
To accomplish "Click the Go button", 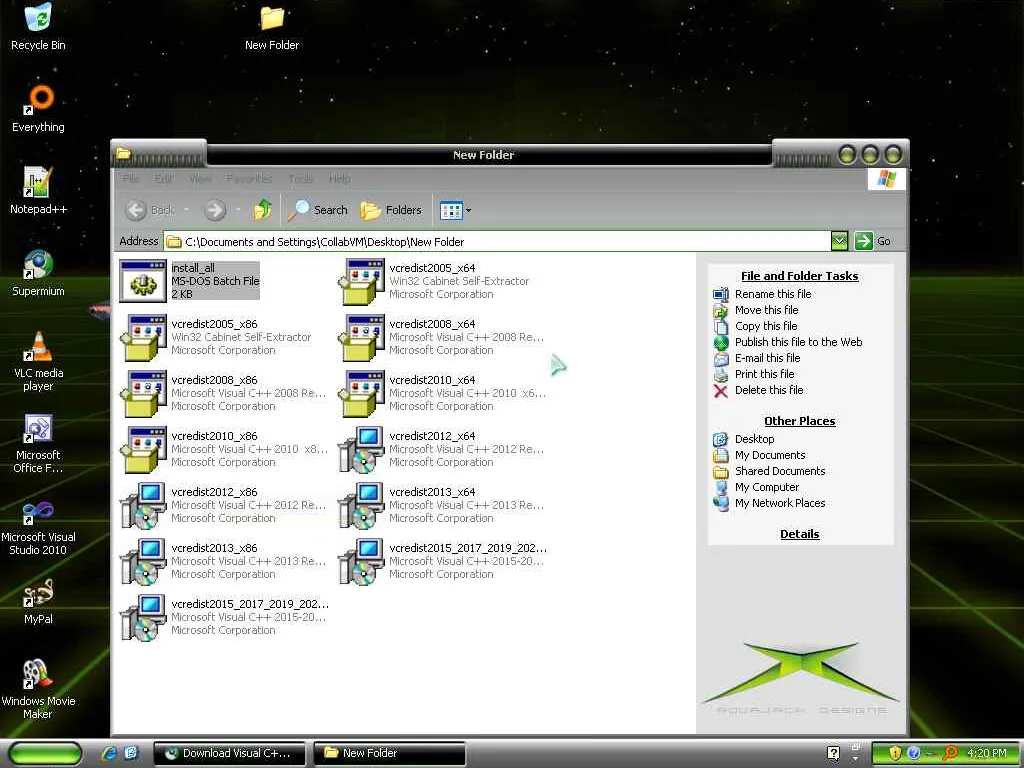I will [x=873, y=241].
